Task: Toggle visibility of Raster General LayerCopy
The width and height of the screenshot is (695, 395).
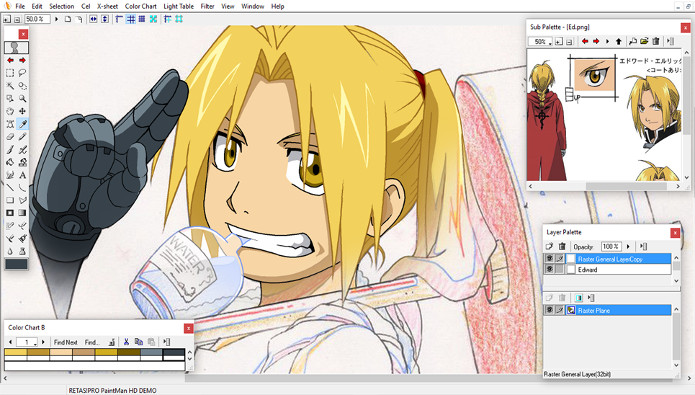Action: (550, 258)
